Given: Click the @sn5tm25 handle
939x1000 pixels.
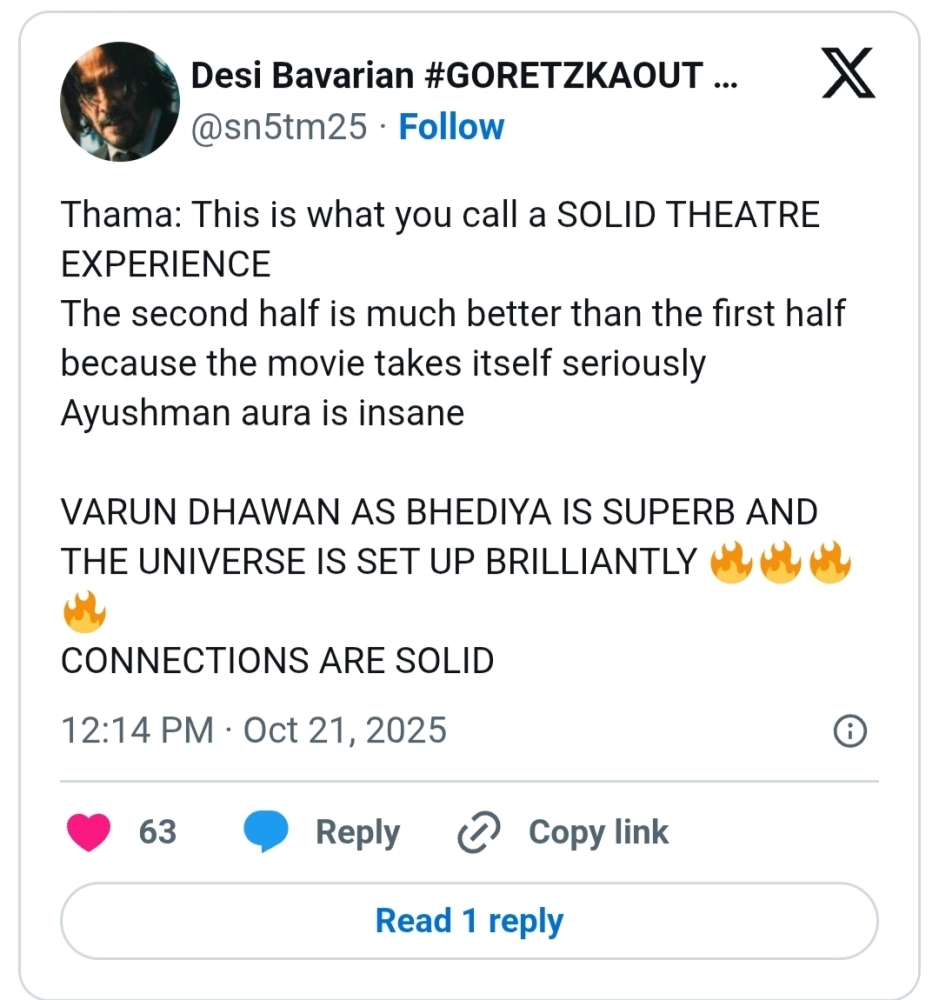Looking at the screenshot, I should click(x=279, y=127).
